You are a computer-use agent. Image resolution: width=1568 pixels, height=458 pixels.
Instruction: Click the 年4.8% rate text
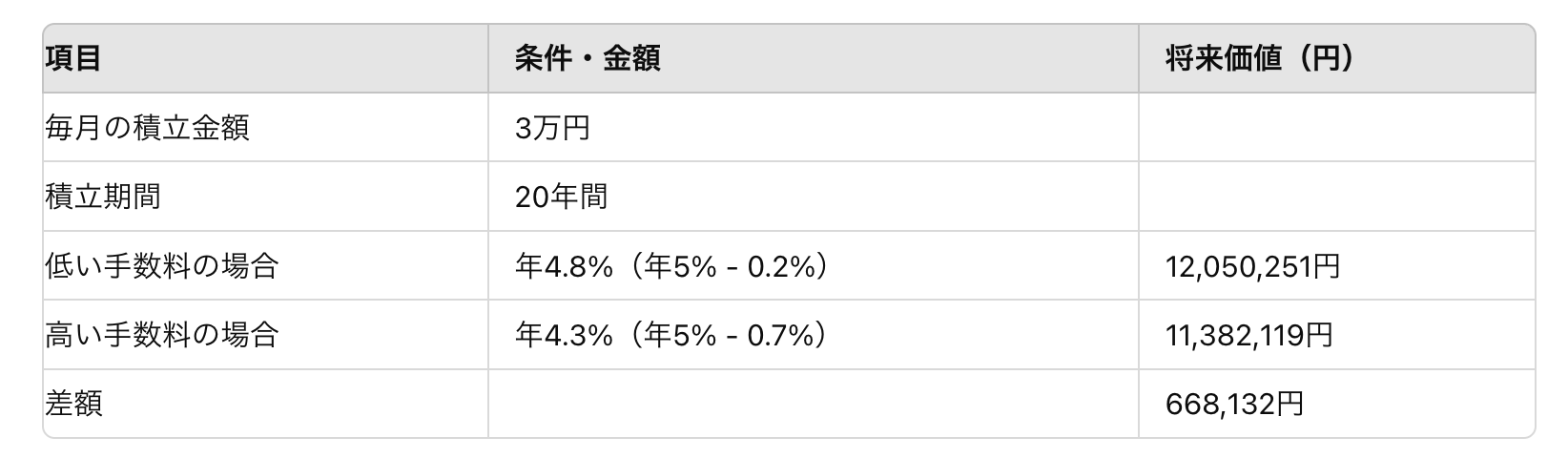coord(563,265)
